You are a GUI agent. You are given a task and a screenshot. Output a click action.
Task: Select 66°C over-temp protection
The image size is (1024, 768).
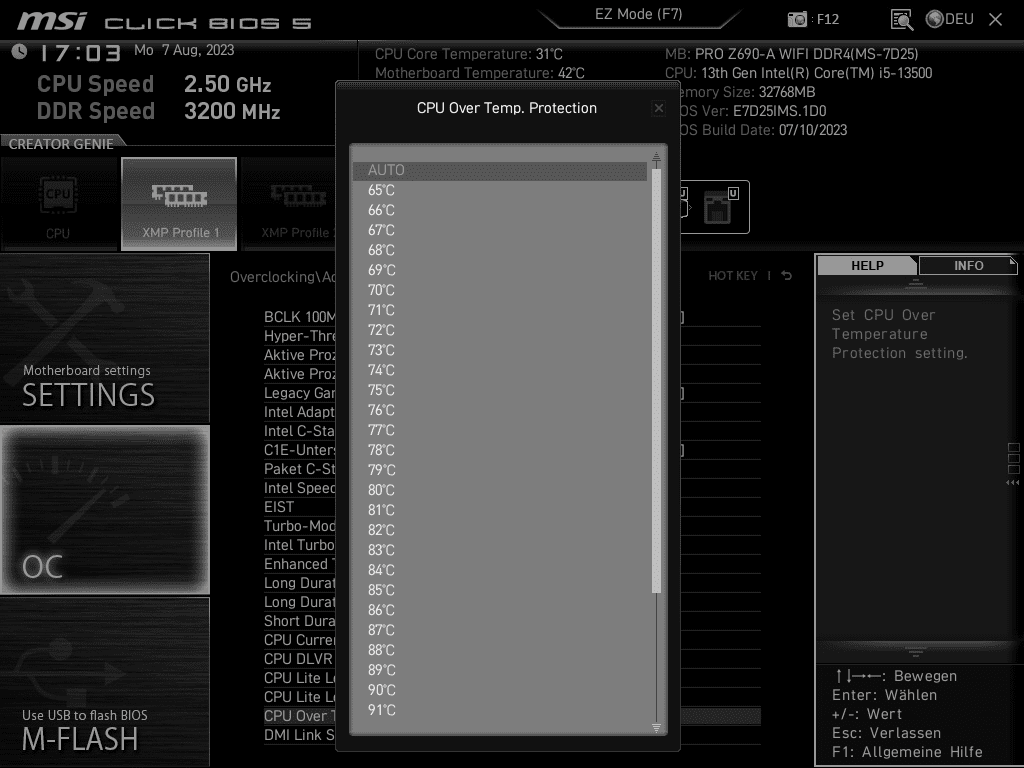pyautogui.click(x=500, y=210)
